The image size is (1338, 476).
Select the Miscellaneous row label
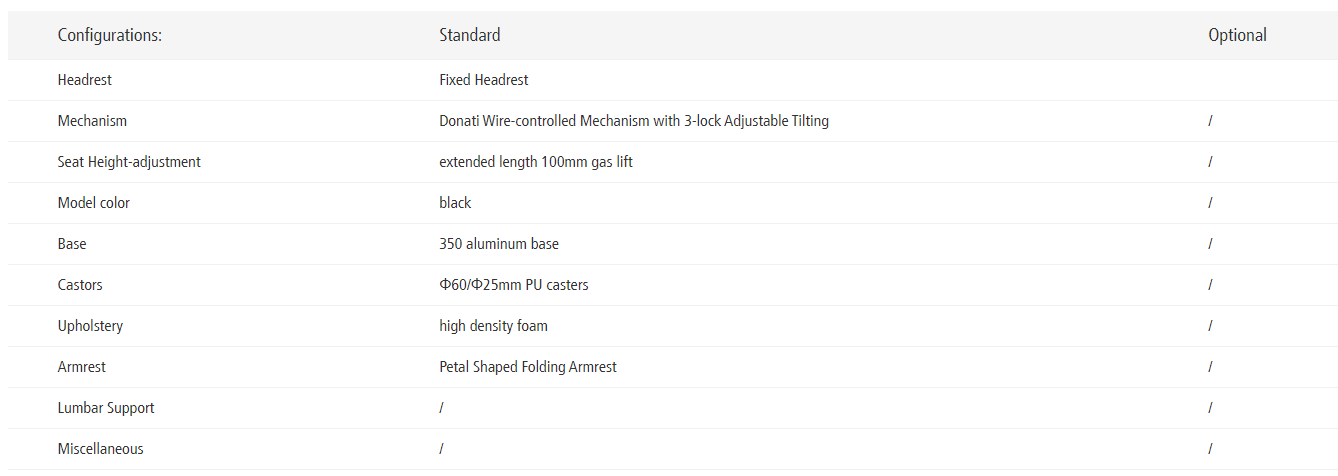click(101, 449)
